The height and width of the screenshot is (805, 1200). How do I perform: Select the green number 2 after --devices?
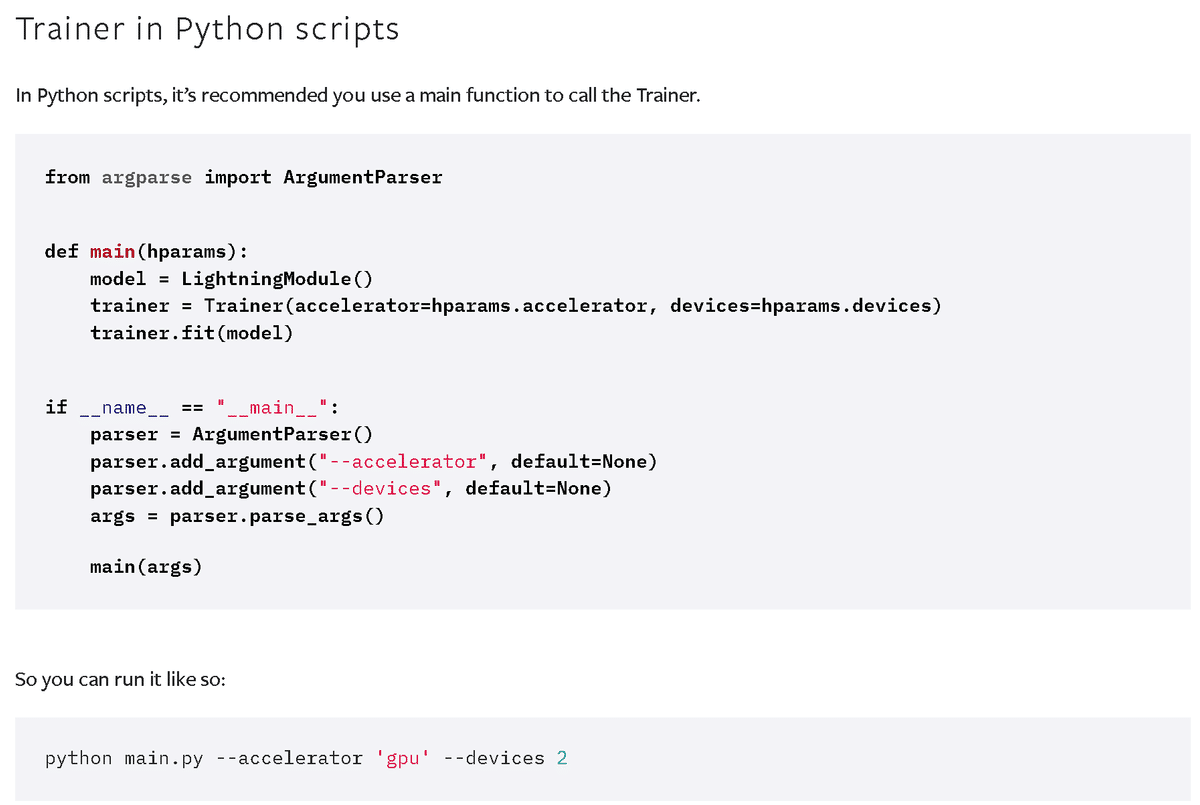(x=564, y=758)
